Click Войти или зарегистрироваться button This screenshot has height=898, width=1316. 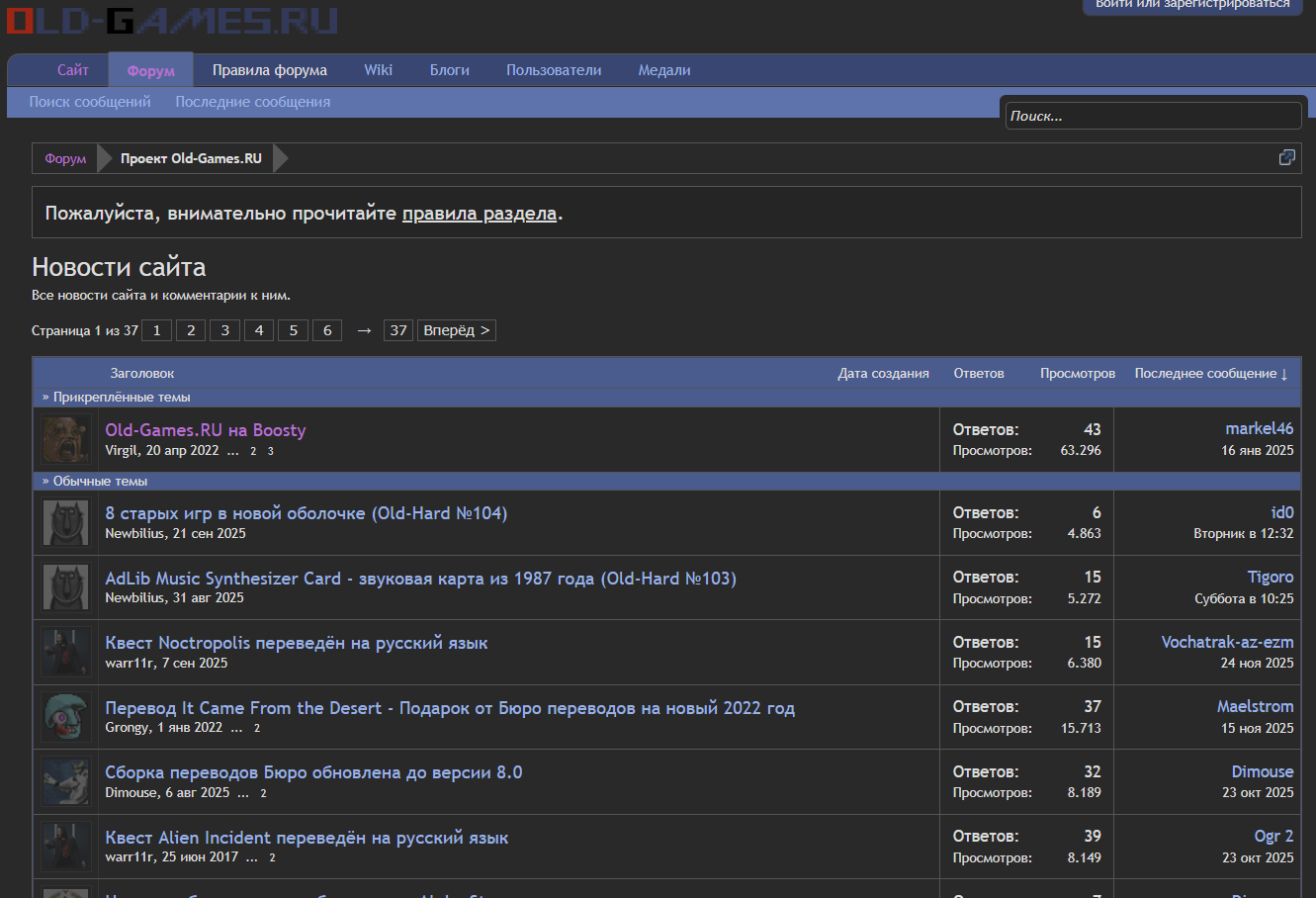click(x=1192, y=5)
